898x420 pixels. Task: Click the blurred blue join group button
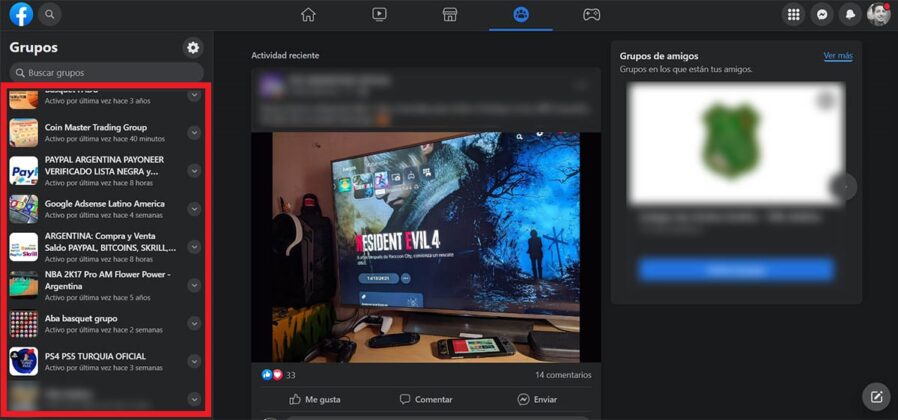point(736,270)
